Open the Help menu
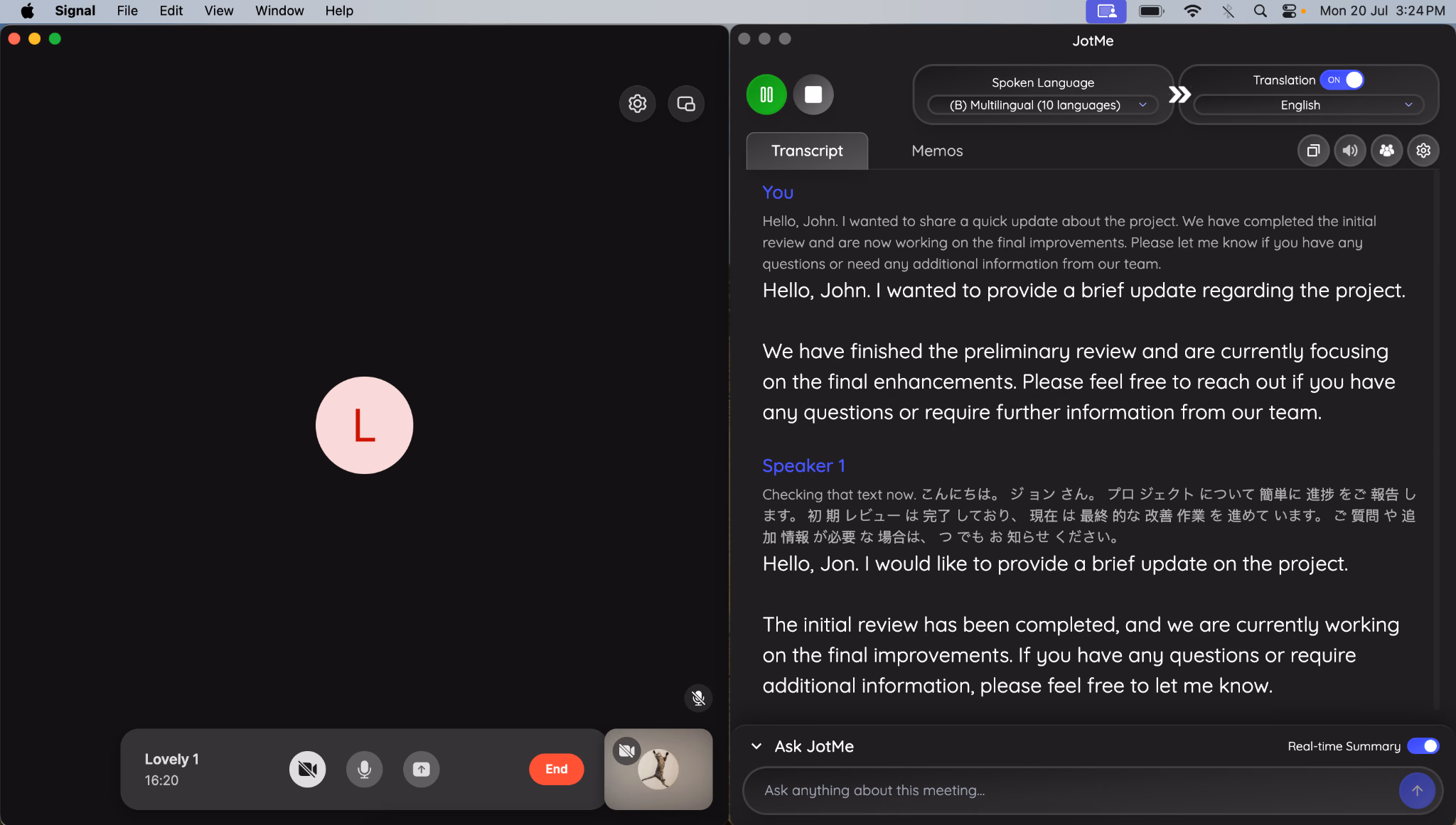Viewport: 1456px width, 825px height. pyautogui.click(x=339, y=11)
